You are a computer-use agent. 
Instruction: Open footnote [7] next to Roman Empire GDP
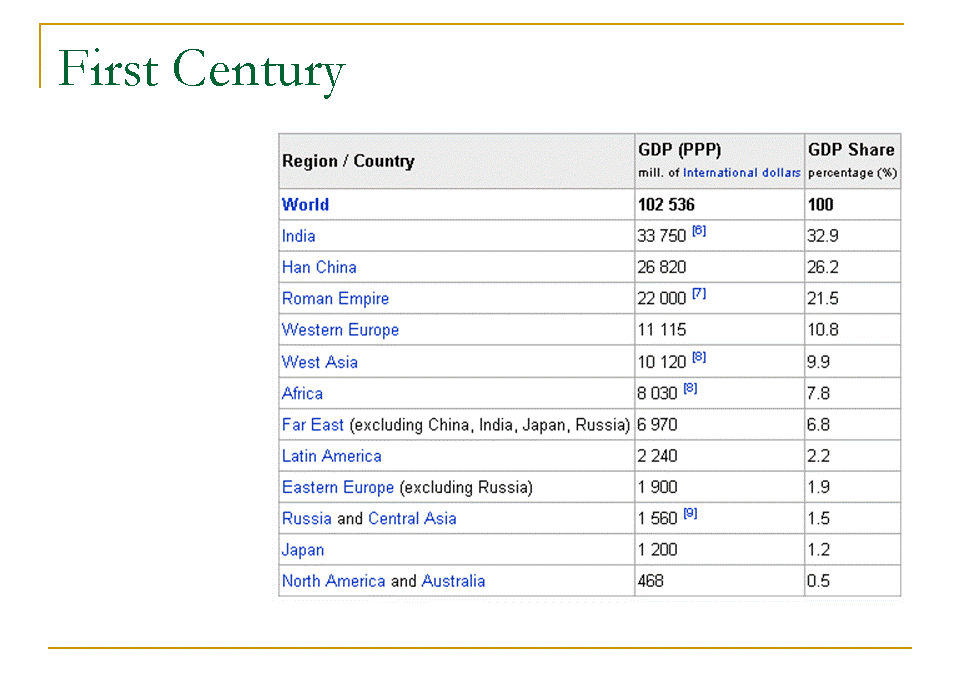pos(699,294)
